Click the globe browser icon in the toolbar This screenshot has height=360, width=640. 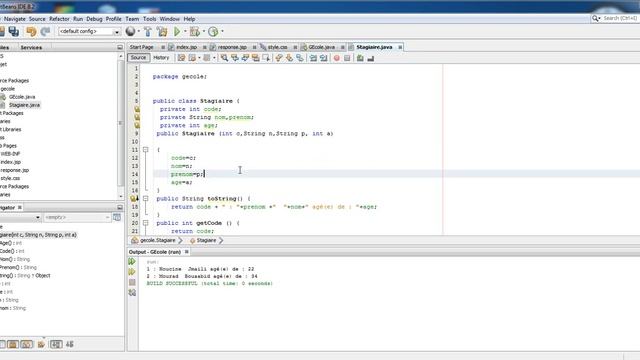point(130,31)
